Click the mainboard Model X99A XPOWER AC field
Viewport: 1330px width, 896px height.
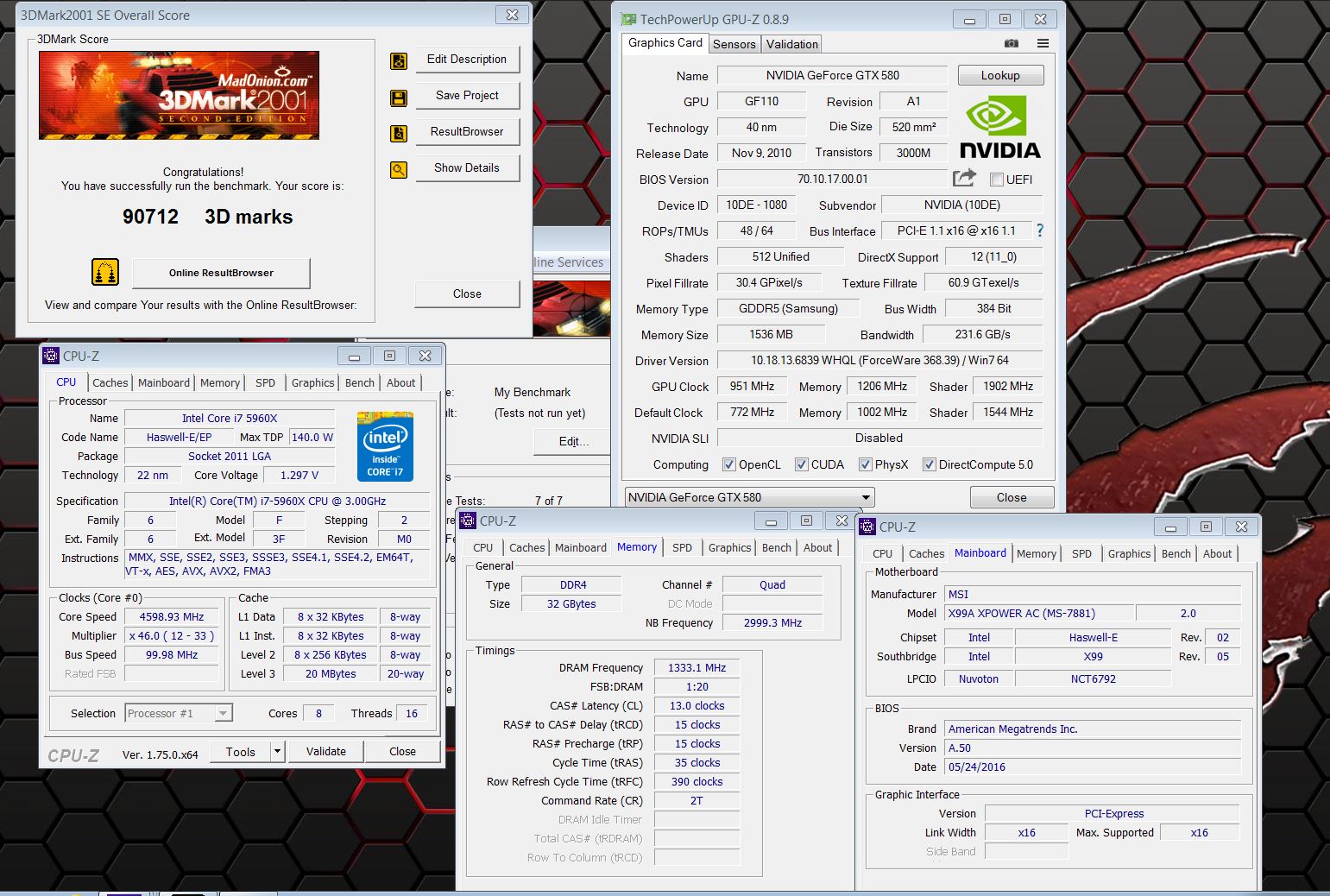1039,614
